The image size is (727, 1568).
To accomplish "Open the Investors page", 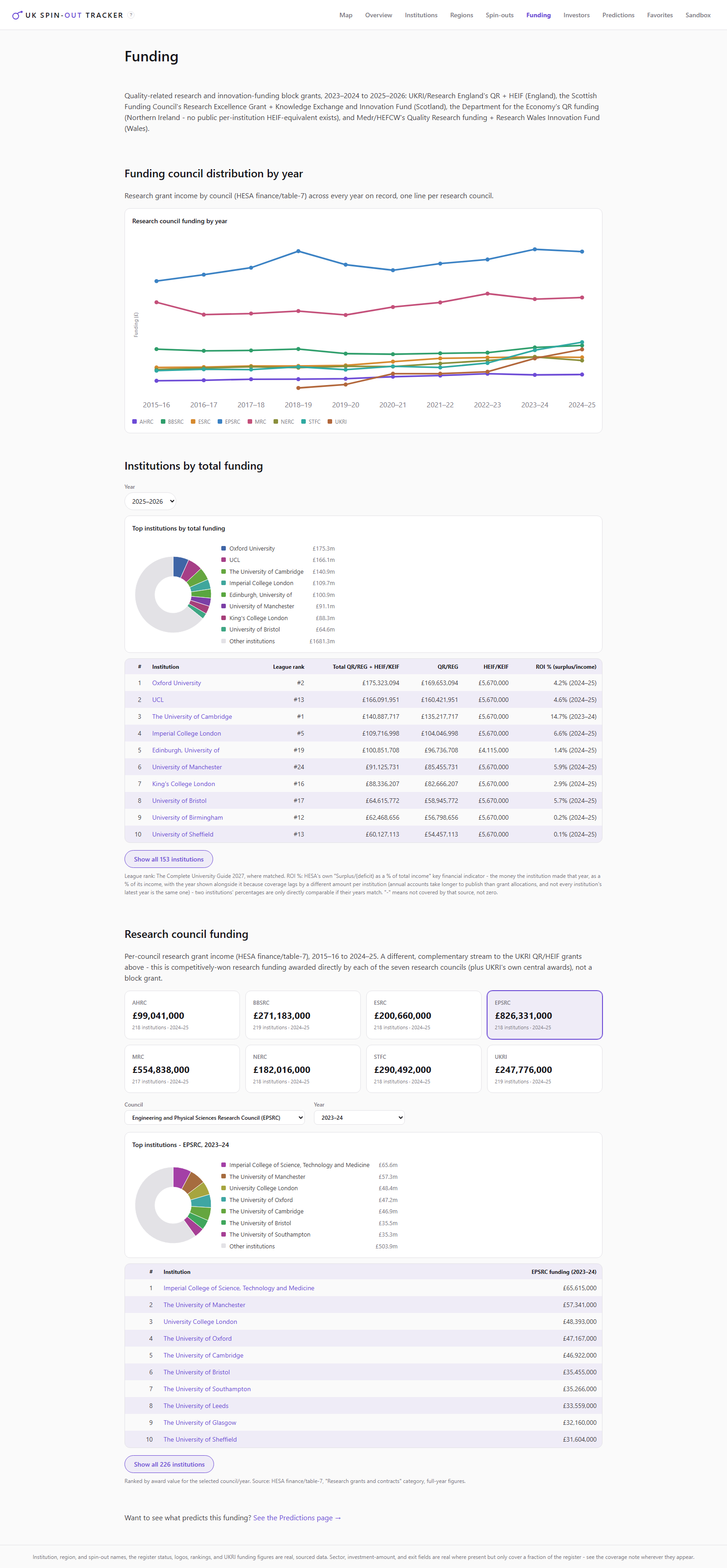I will [x=576, y=15].
